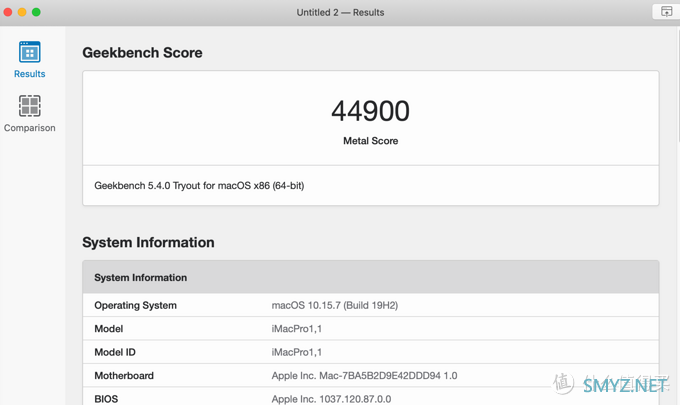This screenshot has height=405, width=680.
Task: Select the macOS 10.15.7 (Build 19H2) value
Action: (x=335, y=305)
